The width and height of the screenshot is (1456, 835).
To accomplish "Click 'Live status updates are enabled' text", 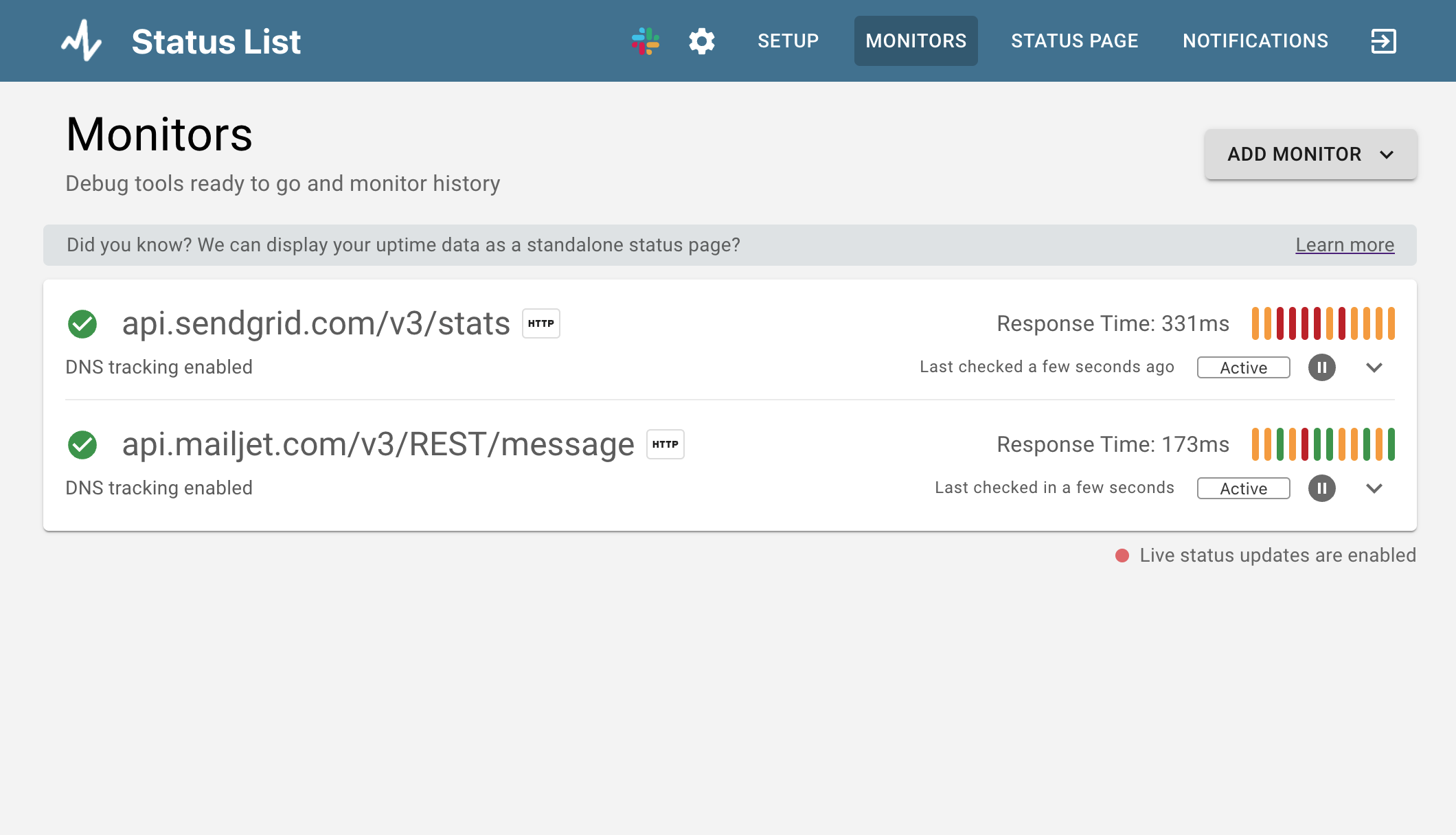I will point(1278,556).
